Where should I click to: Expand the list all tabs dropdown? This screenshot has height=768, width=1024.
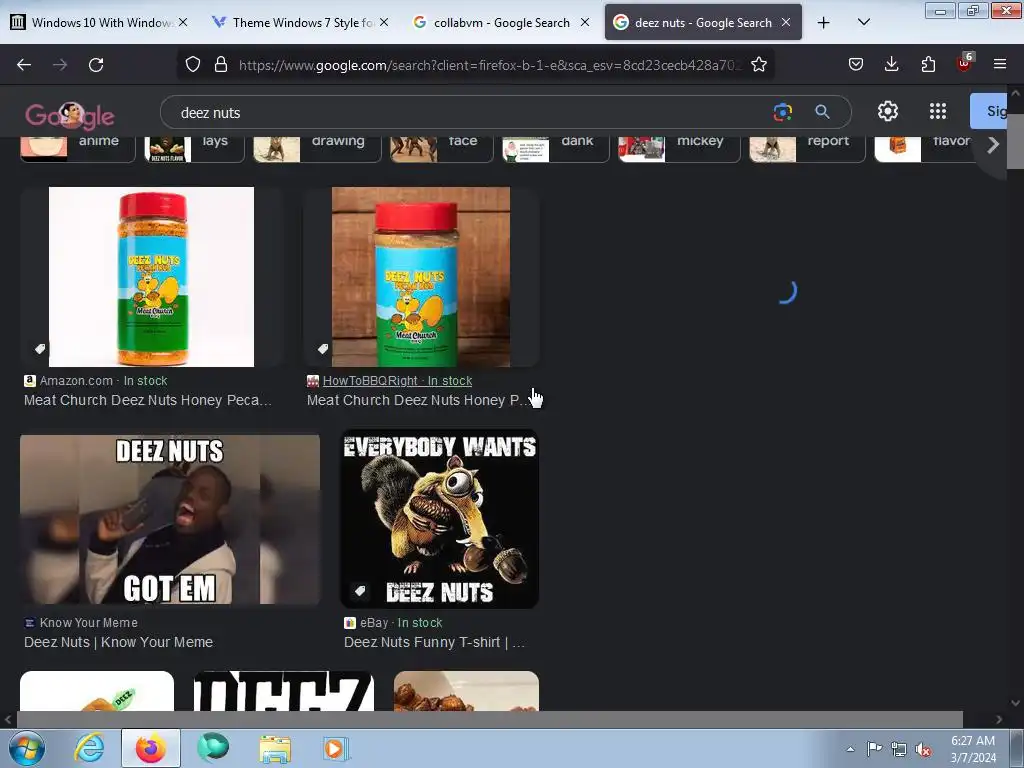pyautogui.click(x=863, y=22)
